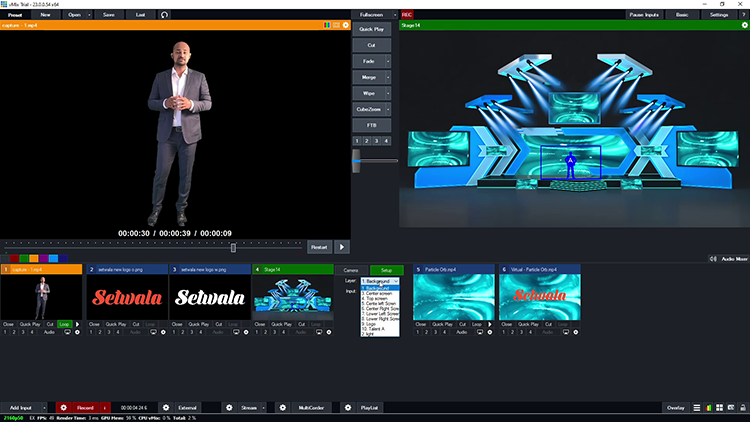
Task: Open Stream settings gear icon
Action: [x=228, y=408]
